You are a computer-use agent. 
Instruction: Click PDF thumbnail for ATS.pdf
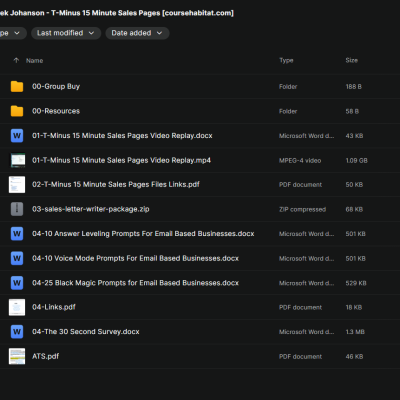(17, 356)
